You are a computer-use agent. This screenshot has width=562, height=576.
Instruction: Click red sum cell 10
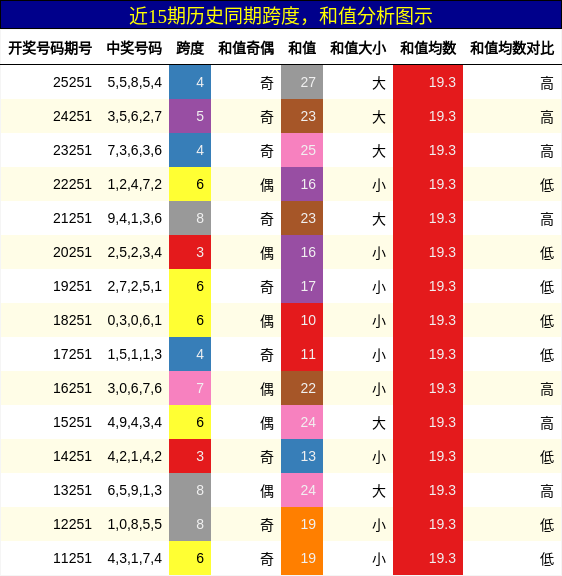[302, 320]
